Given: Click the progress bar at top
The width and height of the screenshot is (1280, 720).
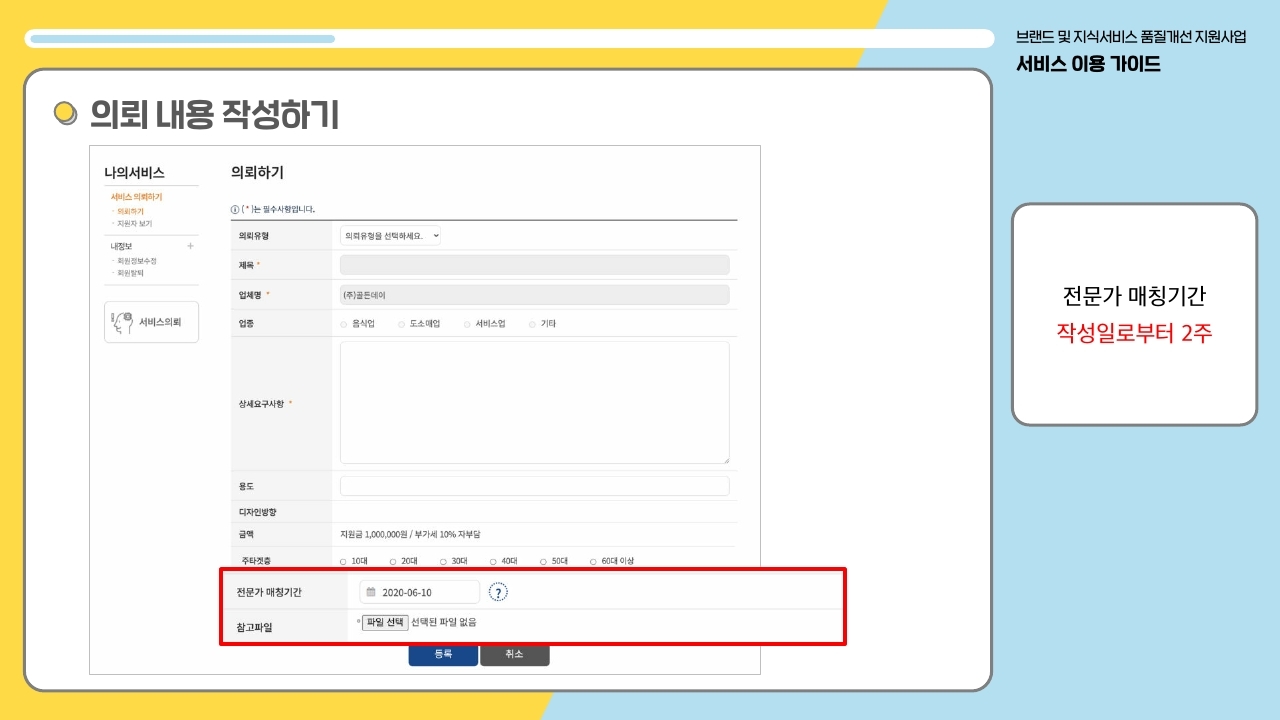Looking at the screenshot, I should pos(509,39).
